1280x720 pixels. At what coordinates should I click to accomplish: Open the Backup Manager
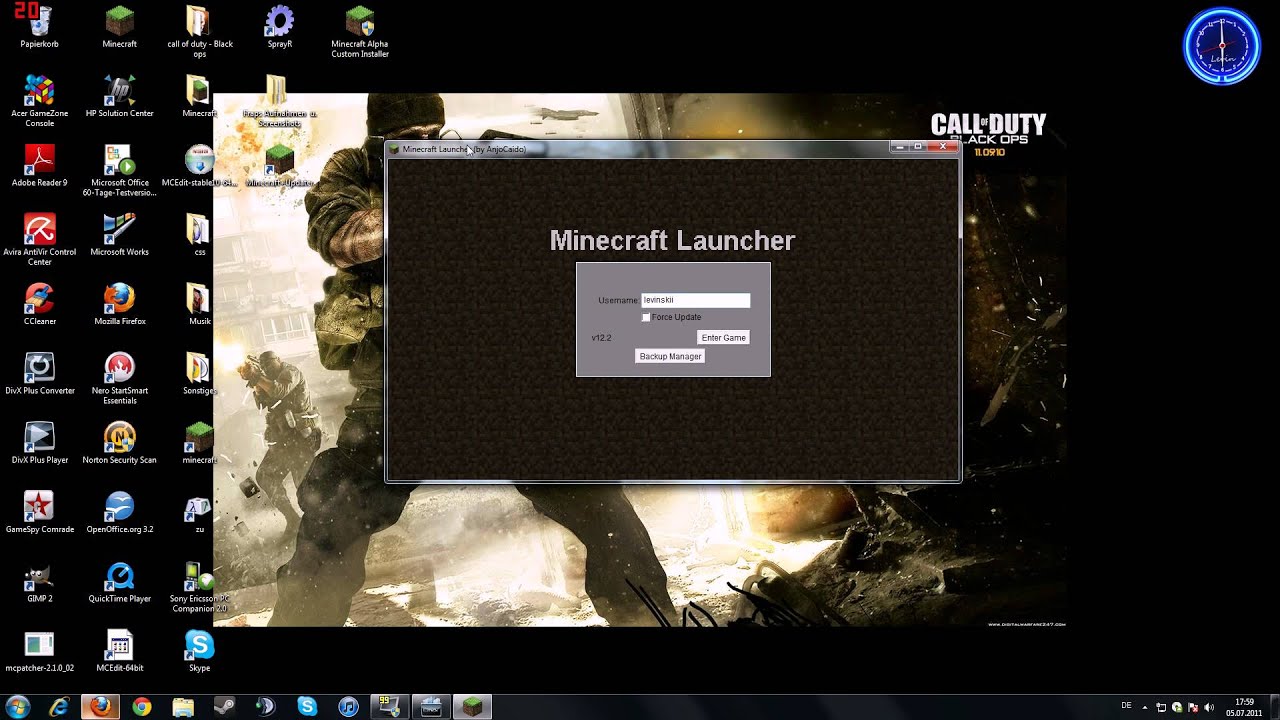[x=670, y=356]
